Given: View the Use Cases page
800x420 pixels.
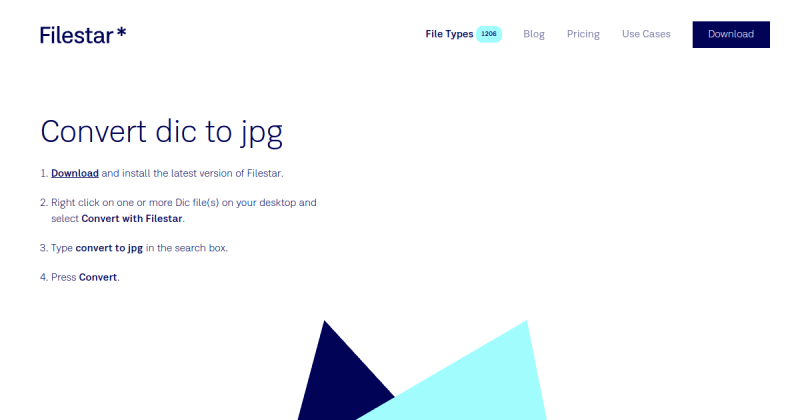Looking at the screenshot, I should coord(646,34).
